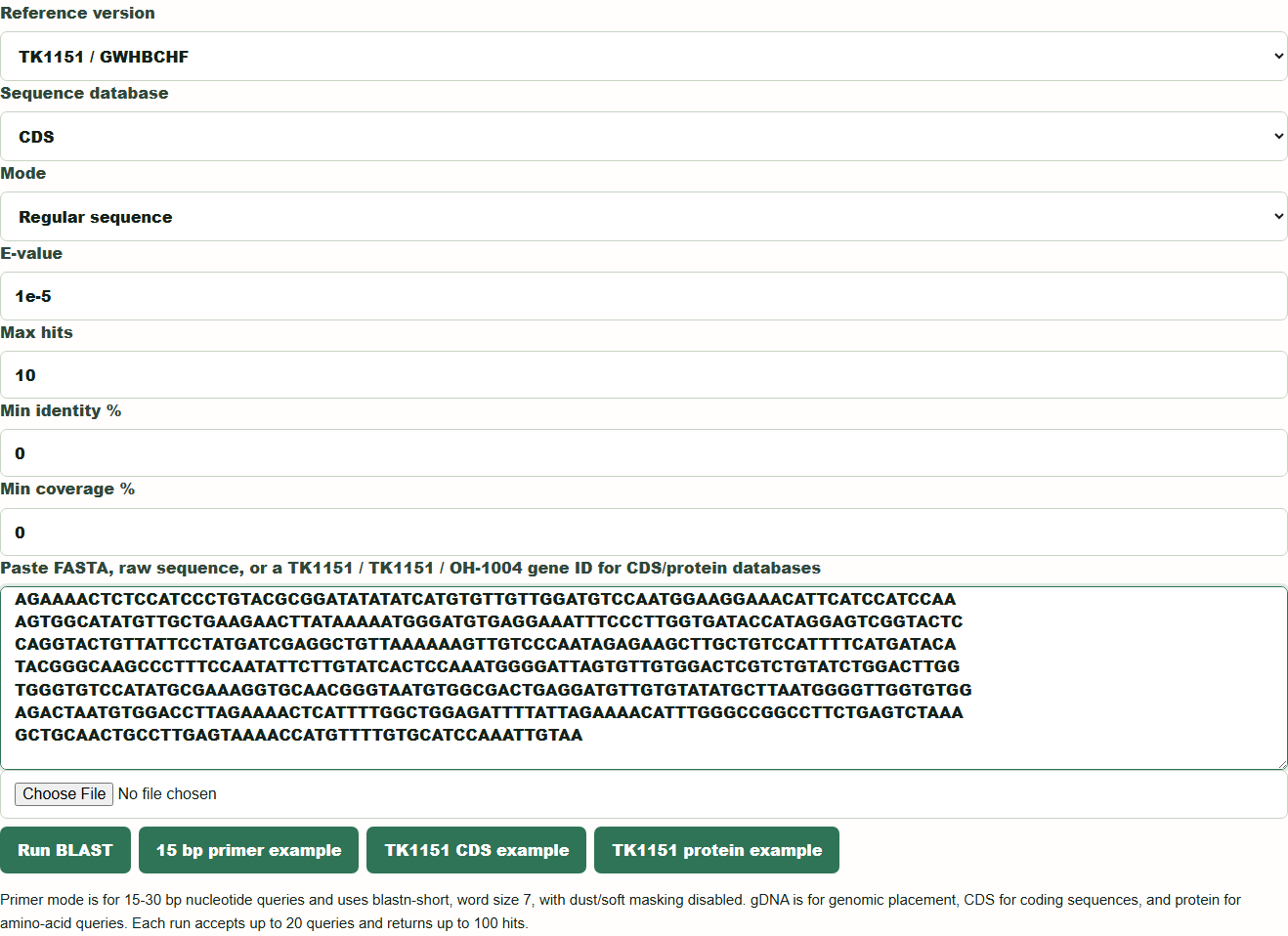Click the 'Max hits' label
Viewport: 1288px width, 936px height.
tap(36, 332)
